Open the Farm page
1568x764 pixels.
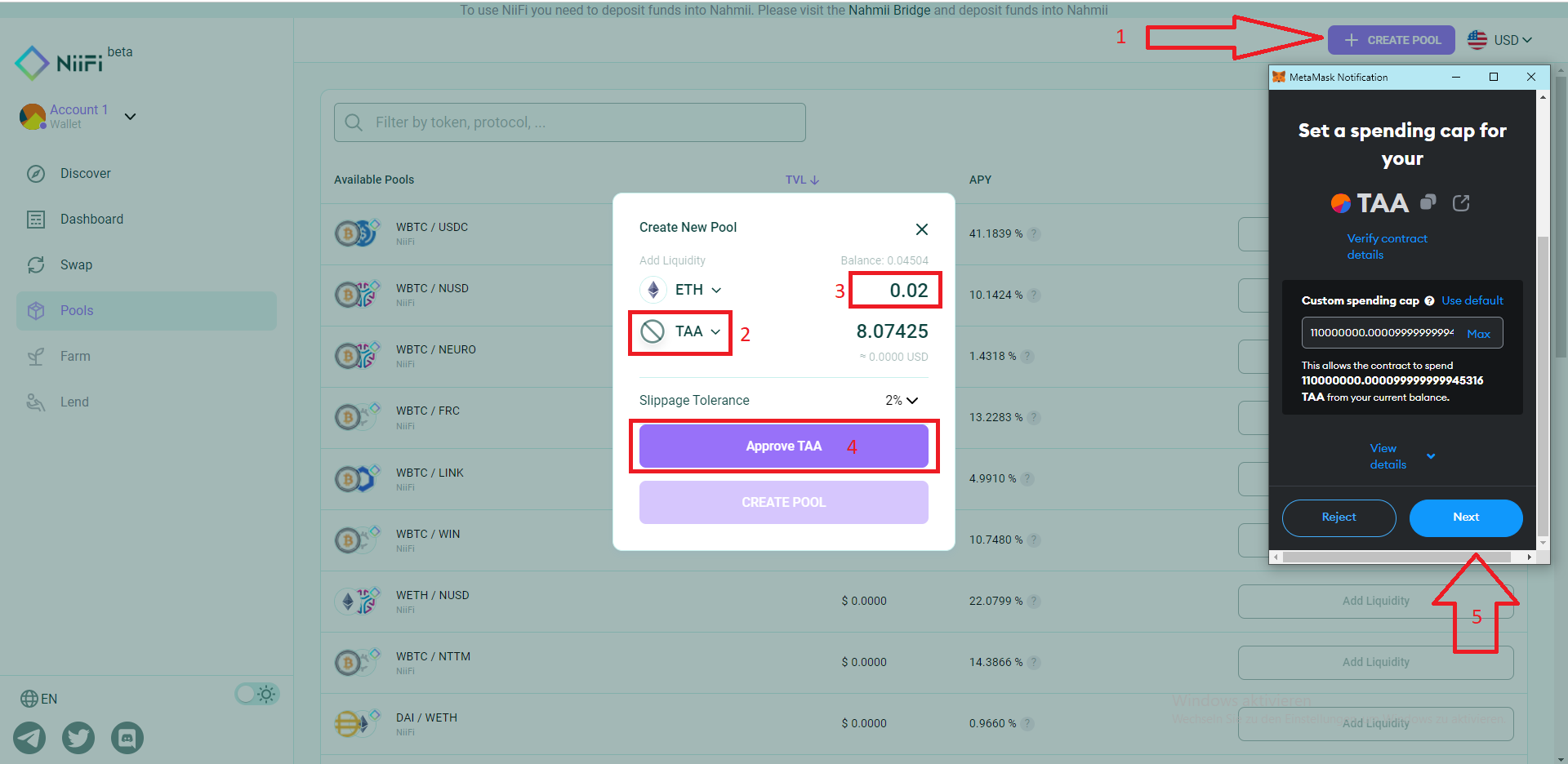point(75,356)
